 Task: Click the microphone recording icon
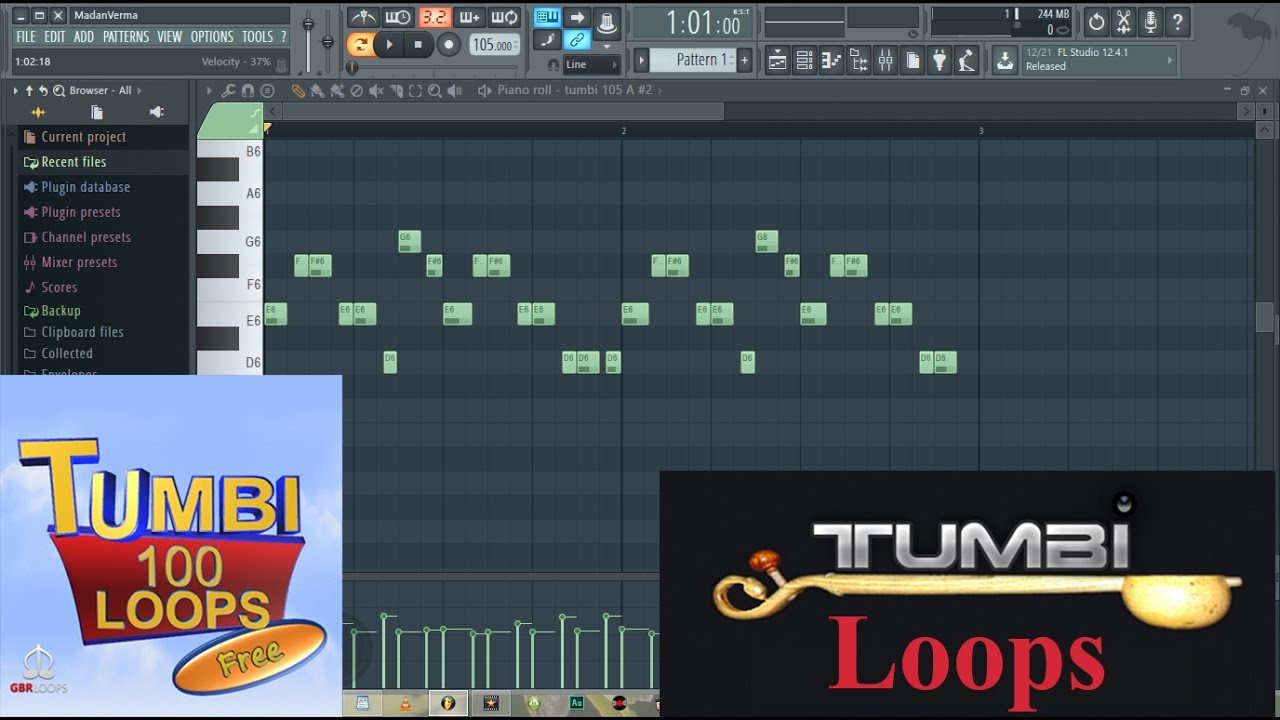click(x=1151, y=21)
